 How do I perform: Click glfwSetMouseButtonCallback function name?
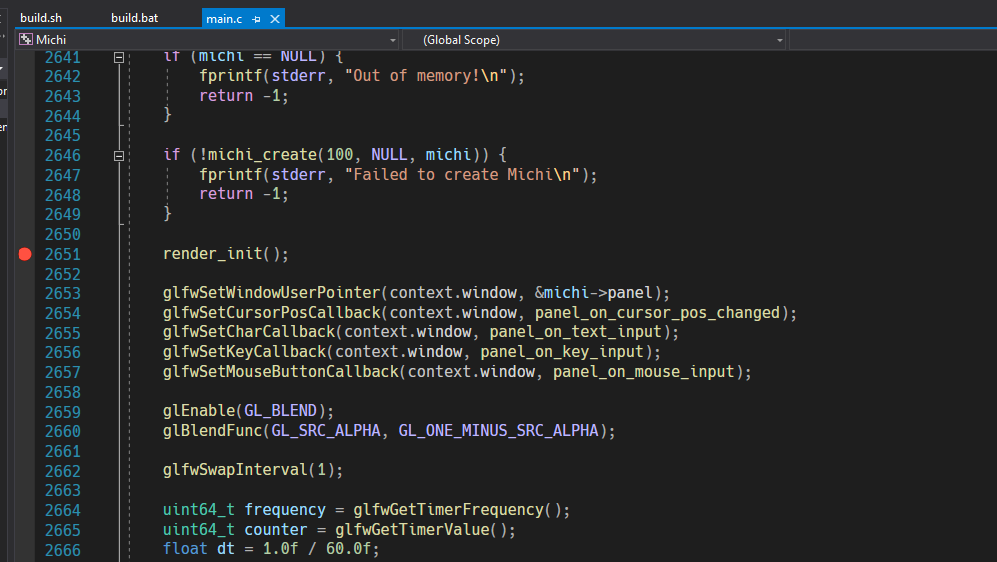pos(280,371)
